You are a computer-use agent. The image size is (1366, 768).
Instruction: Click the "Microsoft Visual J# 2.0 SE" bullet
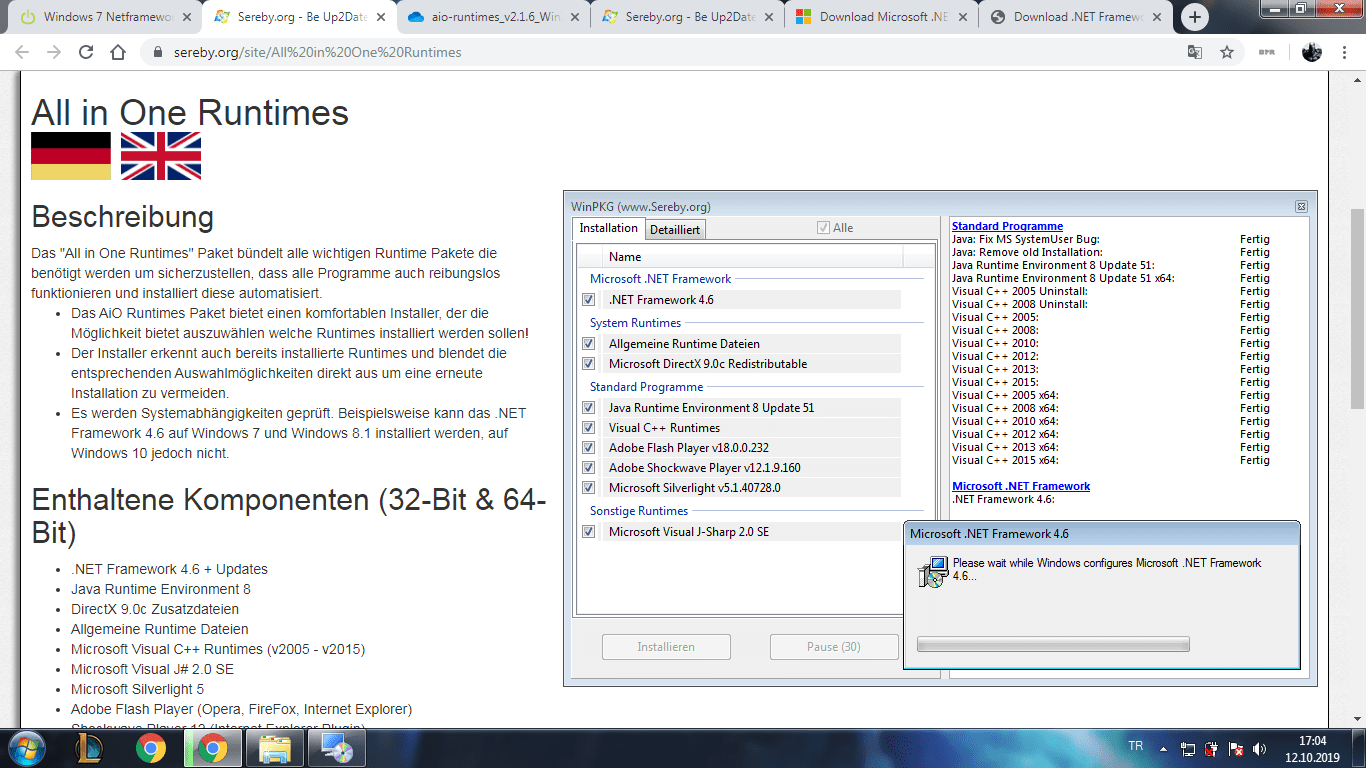tap(152, 669)
